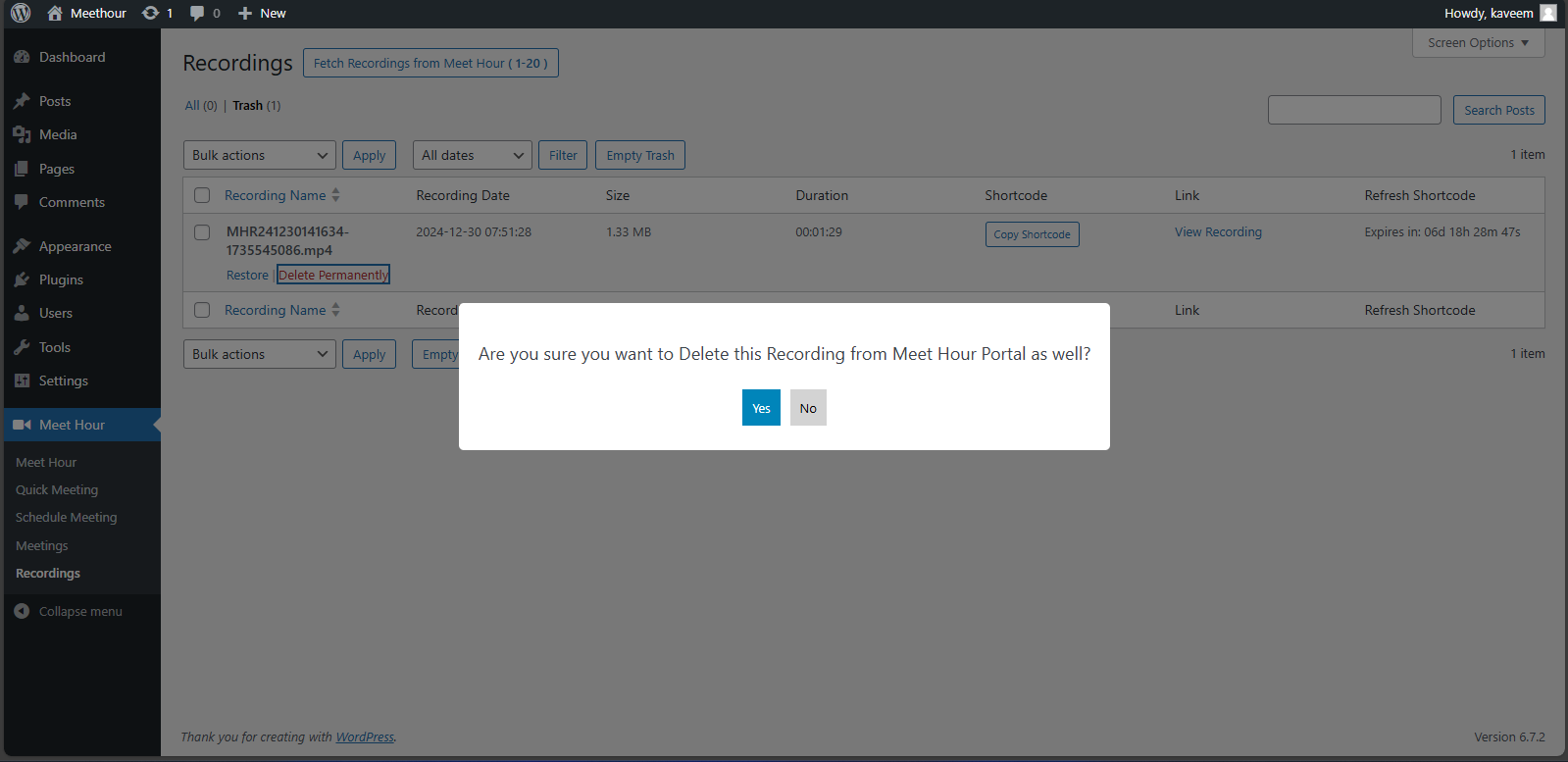
Task: Open the top Bulk actions dropdown
Action: [260, 155]
